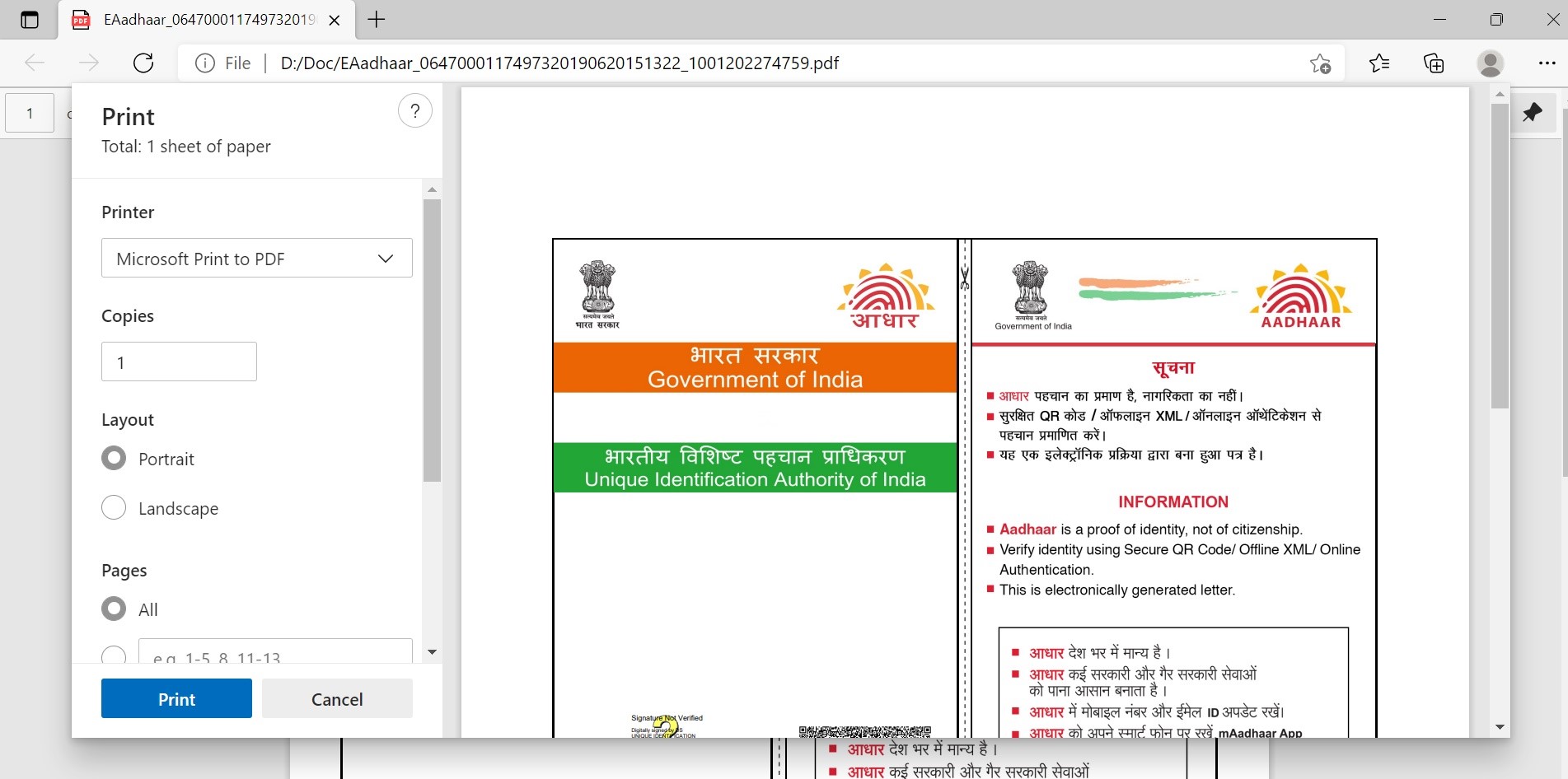Click the print settings scrollbar thumb
This screenshot has width=1568, height=779.
tap(432, 340)
